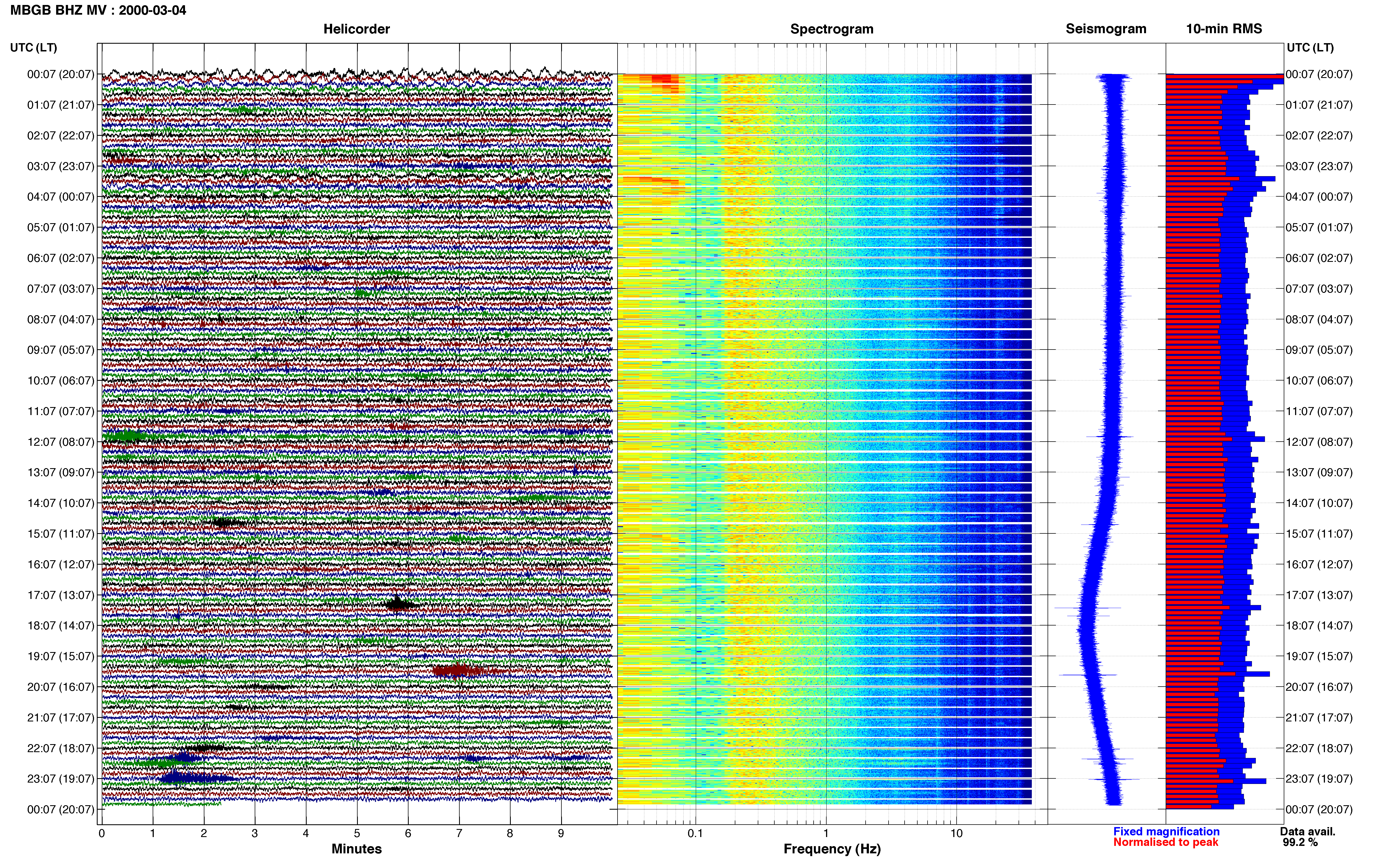Click left time label '02:07 (22:07)'

pos(60,135)
